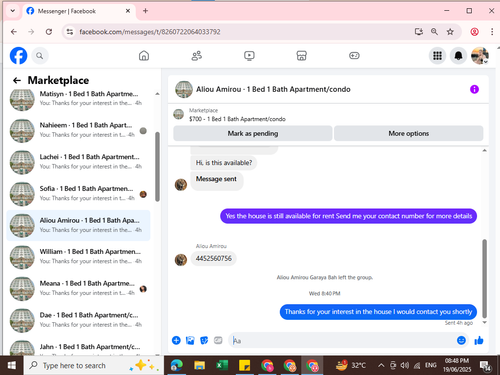
Task: Click the purple 'Yes the house is still available' message
Action: pyautogui.click(x=349, y=216)
